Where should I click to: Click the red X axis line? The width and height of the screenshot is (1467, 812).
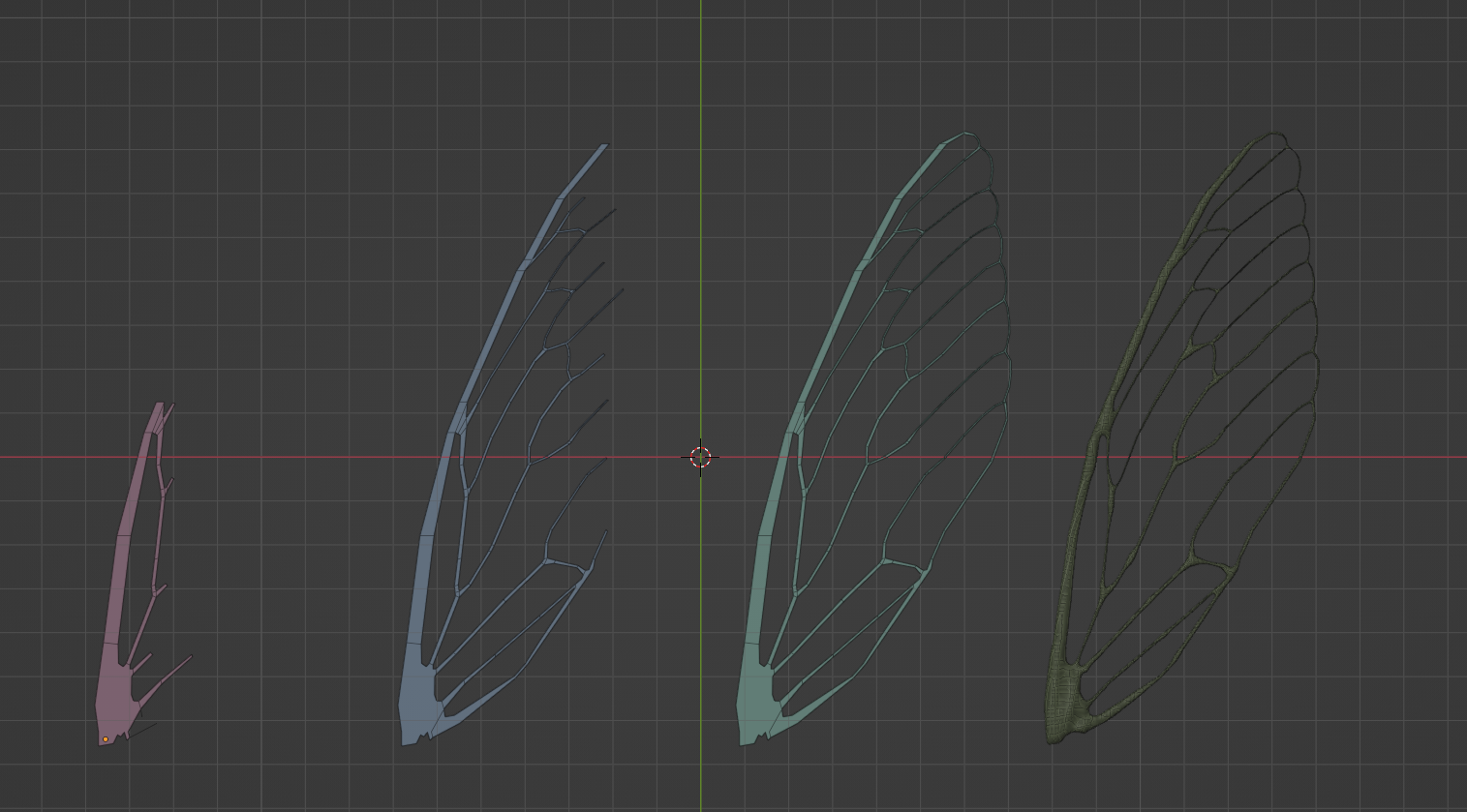point(290,455)
